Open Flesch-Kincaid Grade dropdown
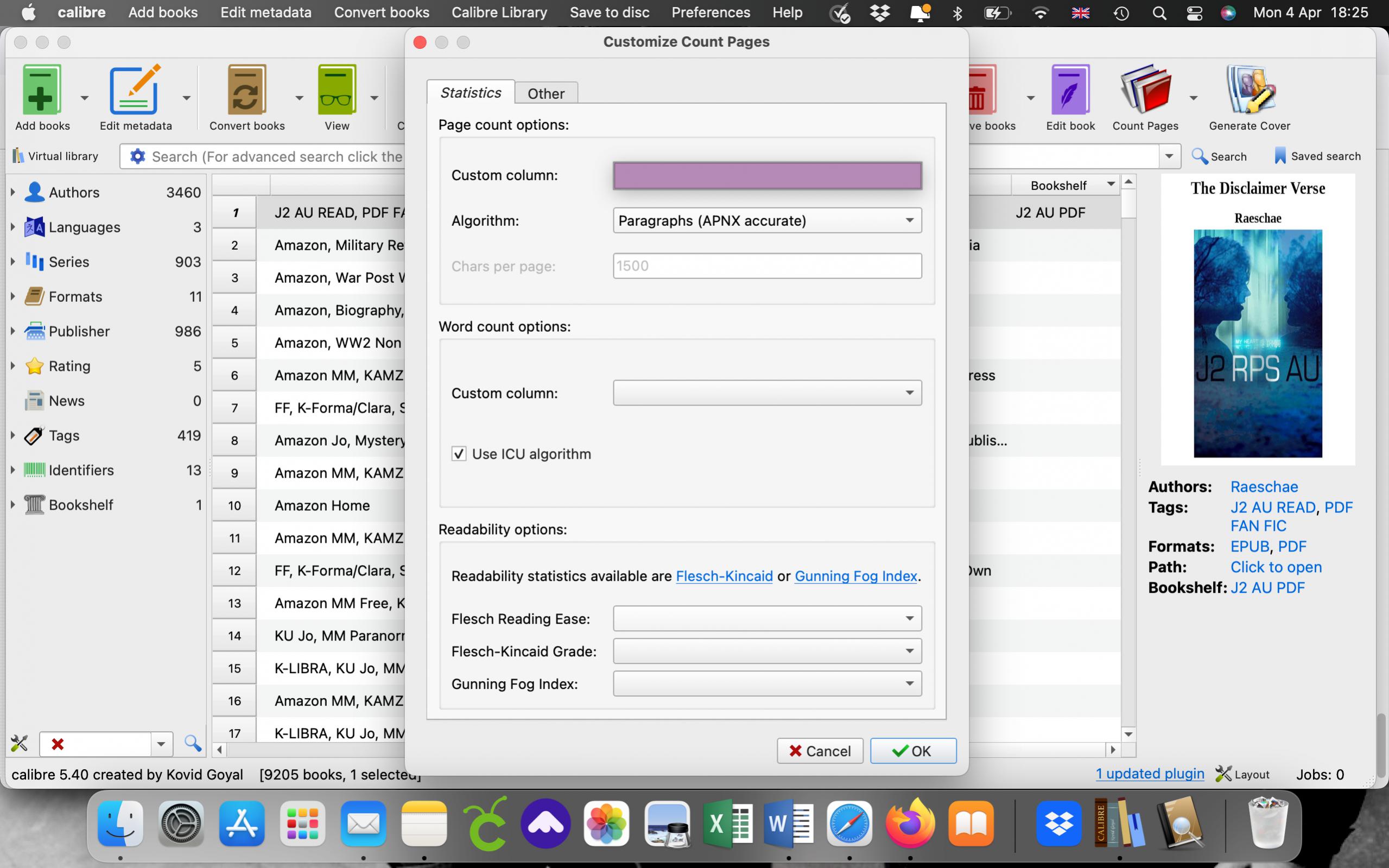 pos(767,651)
